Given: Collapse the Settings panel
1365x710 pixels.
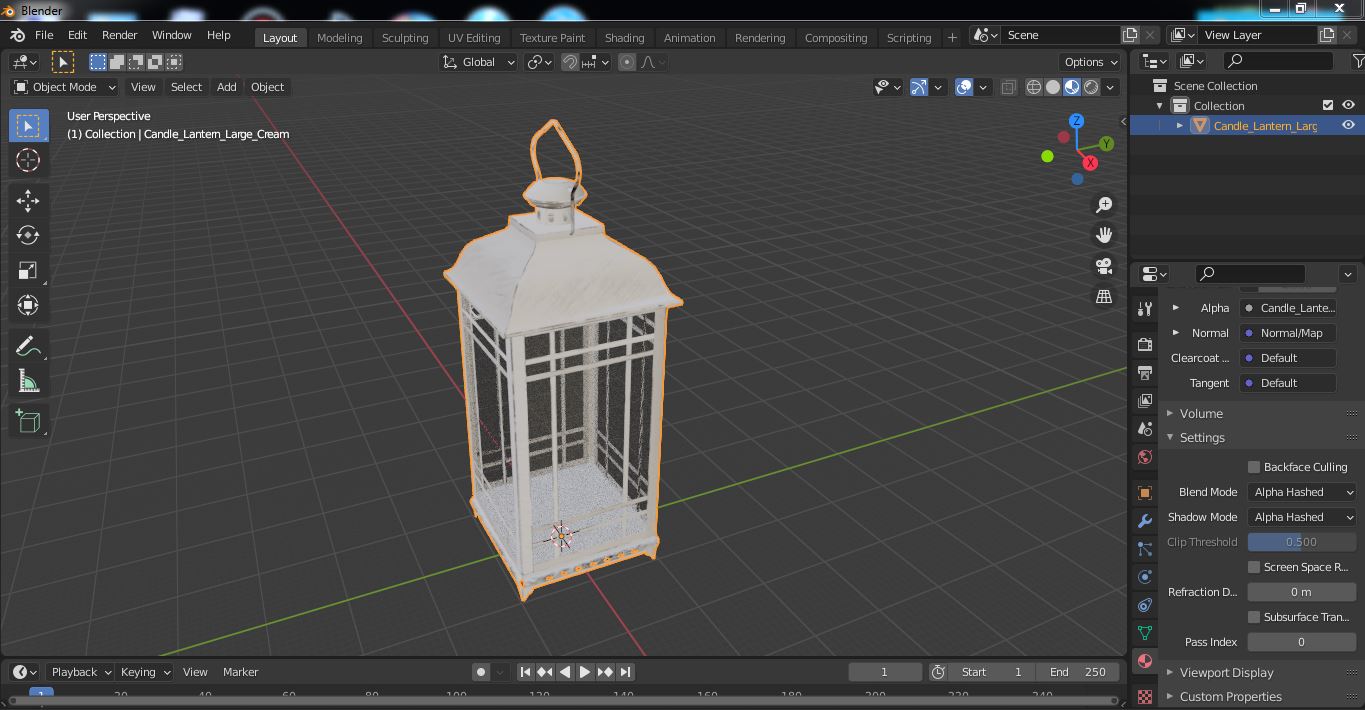Looking at the screenshot, I should [x=1202, y=437].
